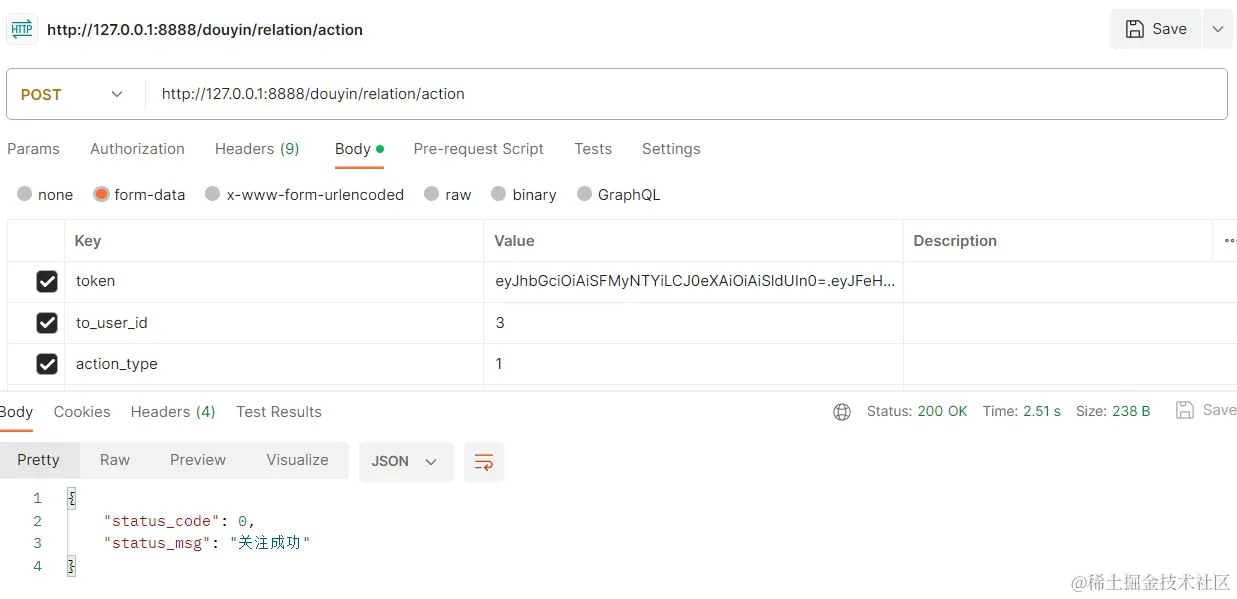Open the JSON format dropdown
Screen dimensions: 1237x599
pyautogui.click(x=405, y=461)
